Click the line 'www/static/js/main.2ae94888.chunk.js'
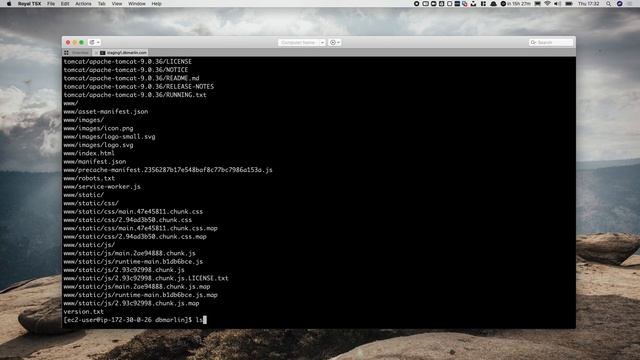Image resolution: width=640 pixels, height=360 pixels. (129, 253)
